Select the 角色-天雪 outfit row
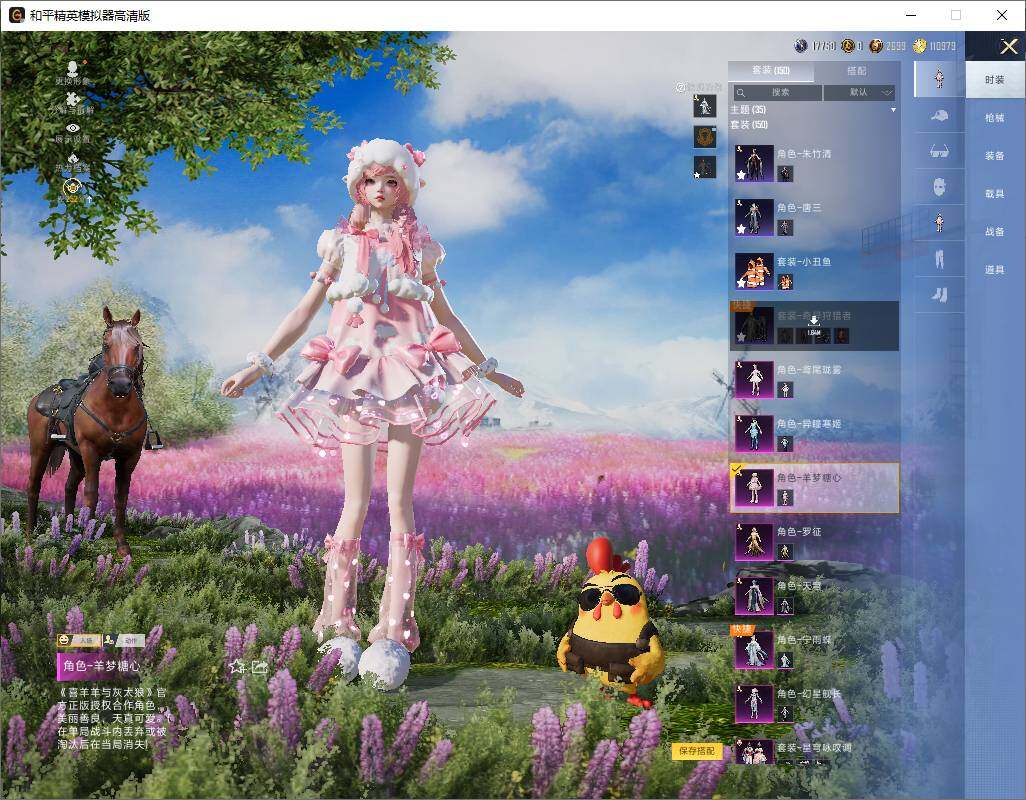 (x=814, y=595)
